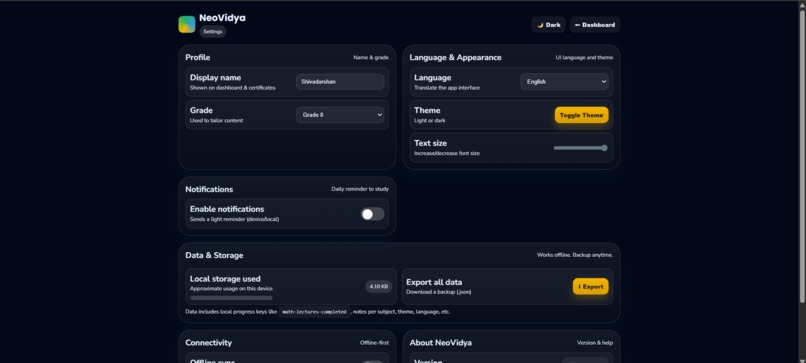Click 'Offline-first' text in Connectivity
806x363 pixels.
pyautogui.click(x=374, y=343)
